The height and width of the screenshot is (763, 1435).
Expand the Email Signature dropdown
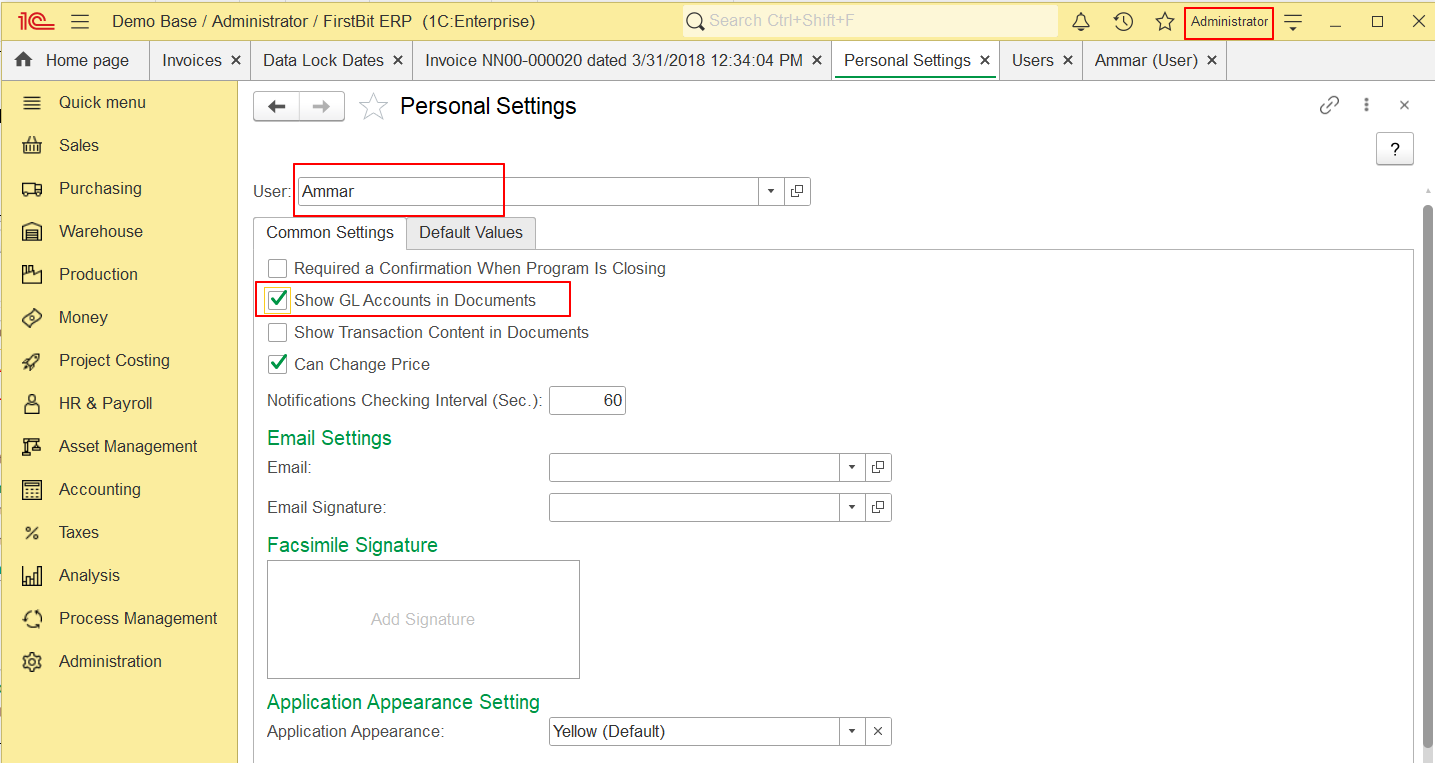pyautogui.click(x=852, y=507)
